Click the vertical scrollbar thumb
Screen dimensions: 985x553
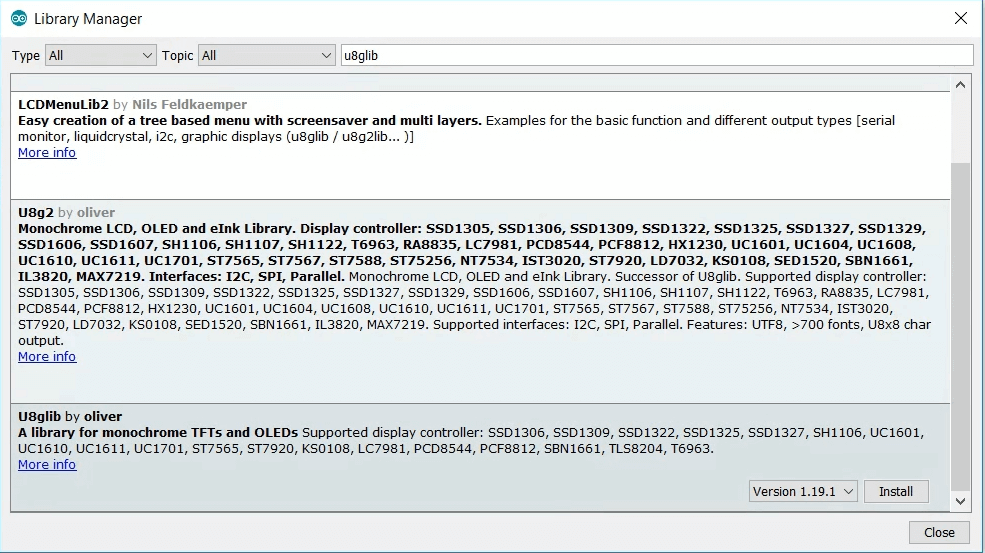point(960,326)
